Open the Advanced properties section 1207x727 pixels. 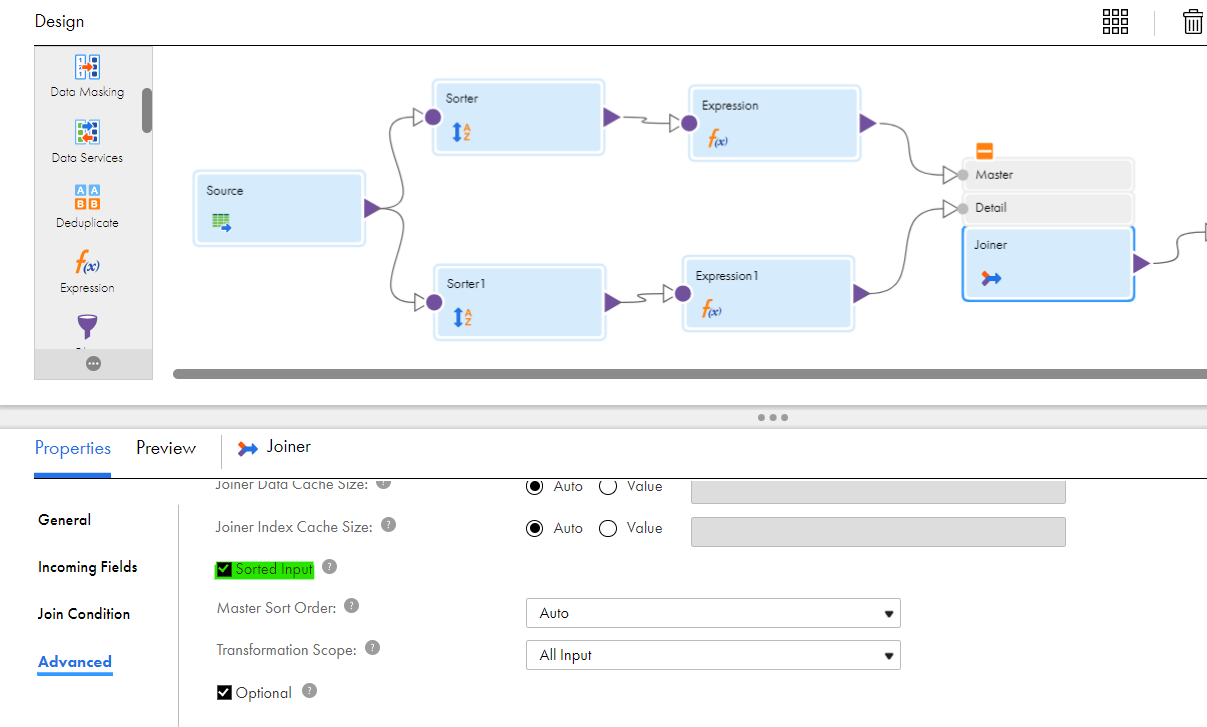click(75, 662)
